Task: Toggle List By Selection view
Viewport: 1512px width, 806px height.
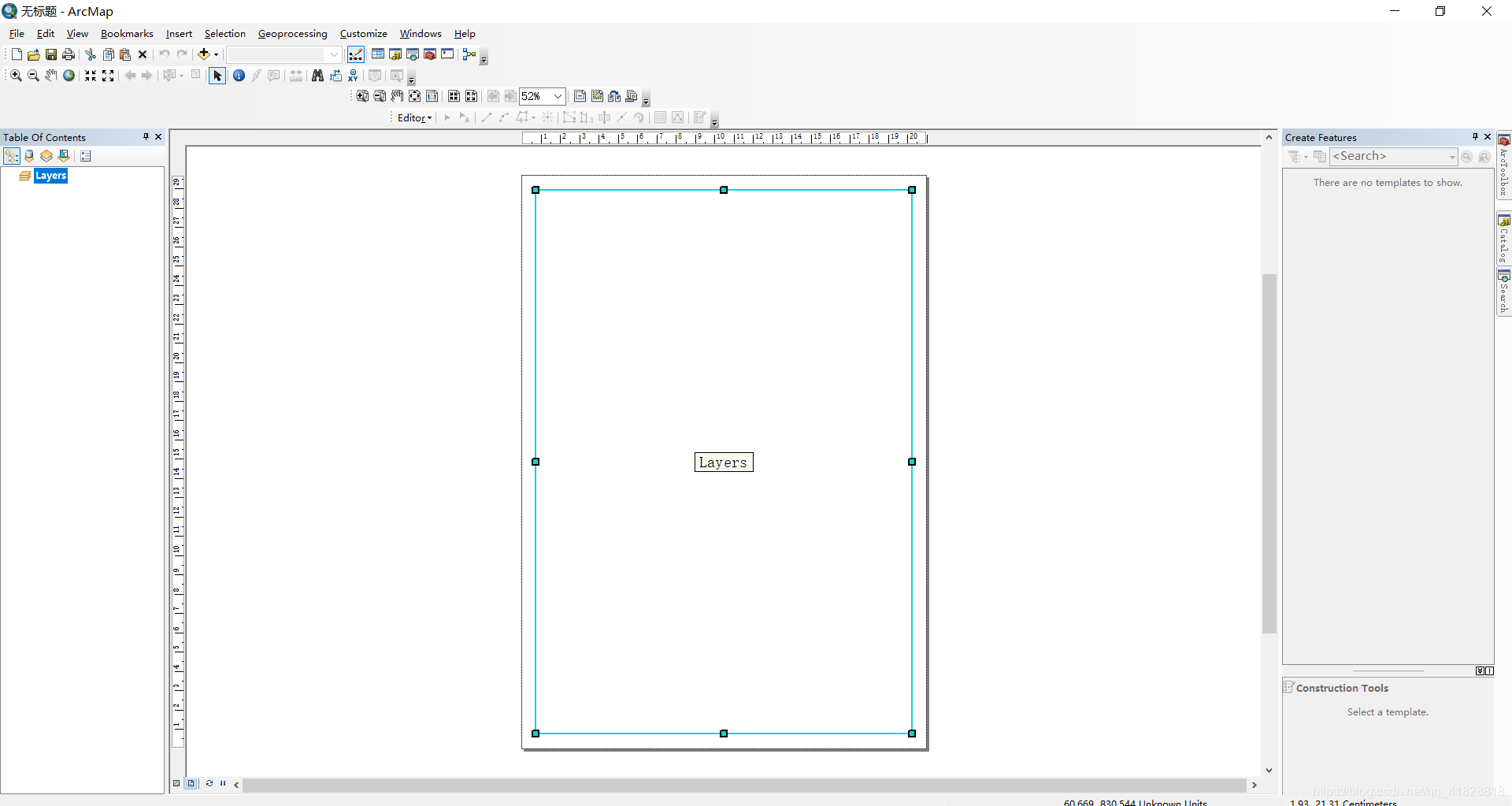Action: (x=64, y=156)
